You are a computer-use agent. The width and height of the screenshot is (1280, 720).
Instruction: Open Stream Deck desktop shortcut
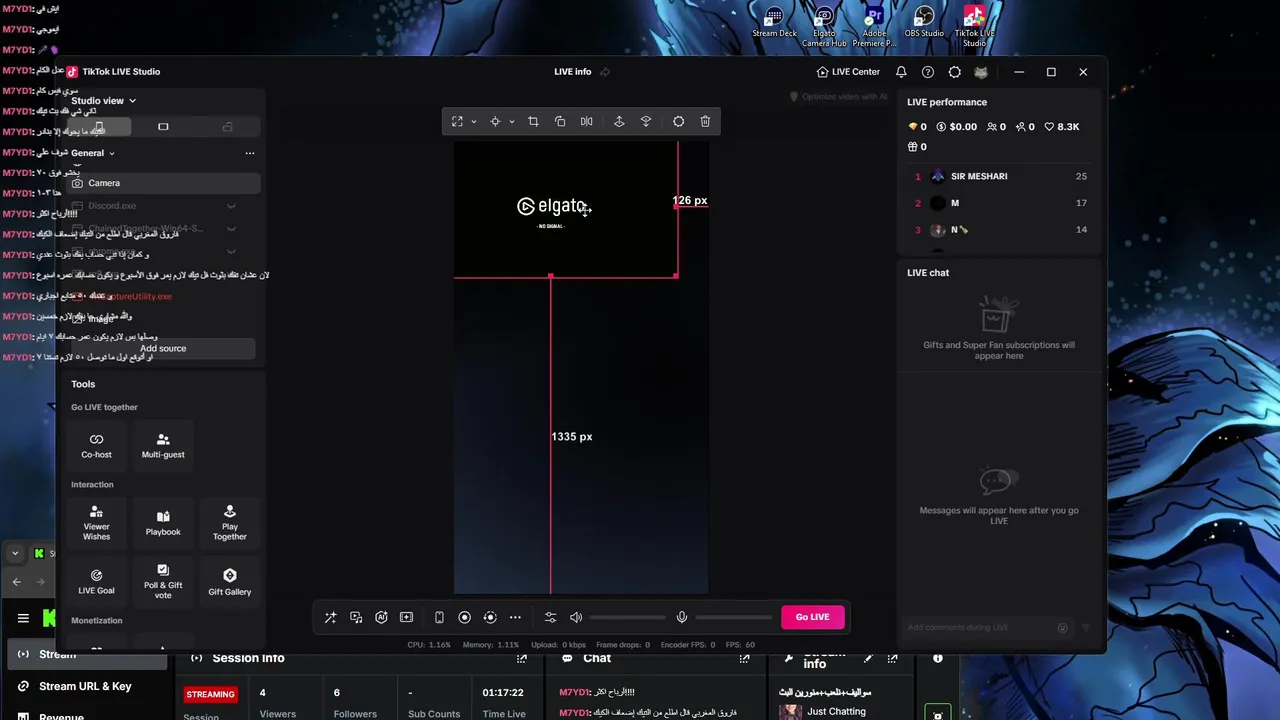click(774, 23)
